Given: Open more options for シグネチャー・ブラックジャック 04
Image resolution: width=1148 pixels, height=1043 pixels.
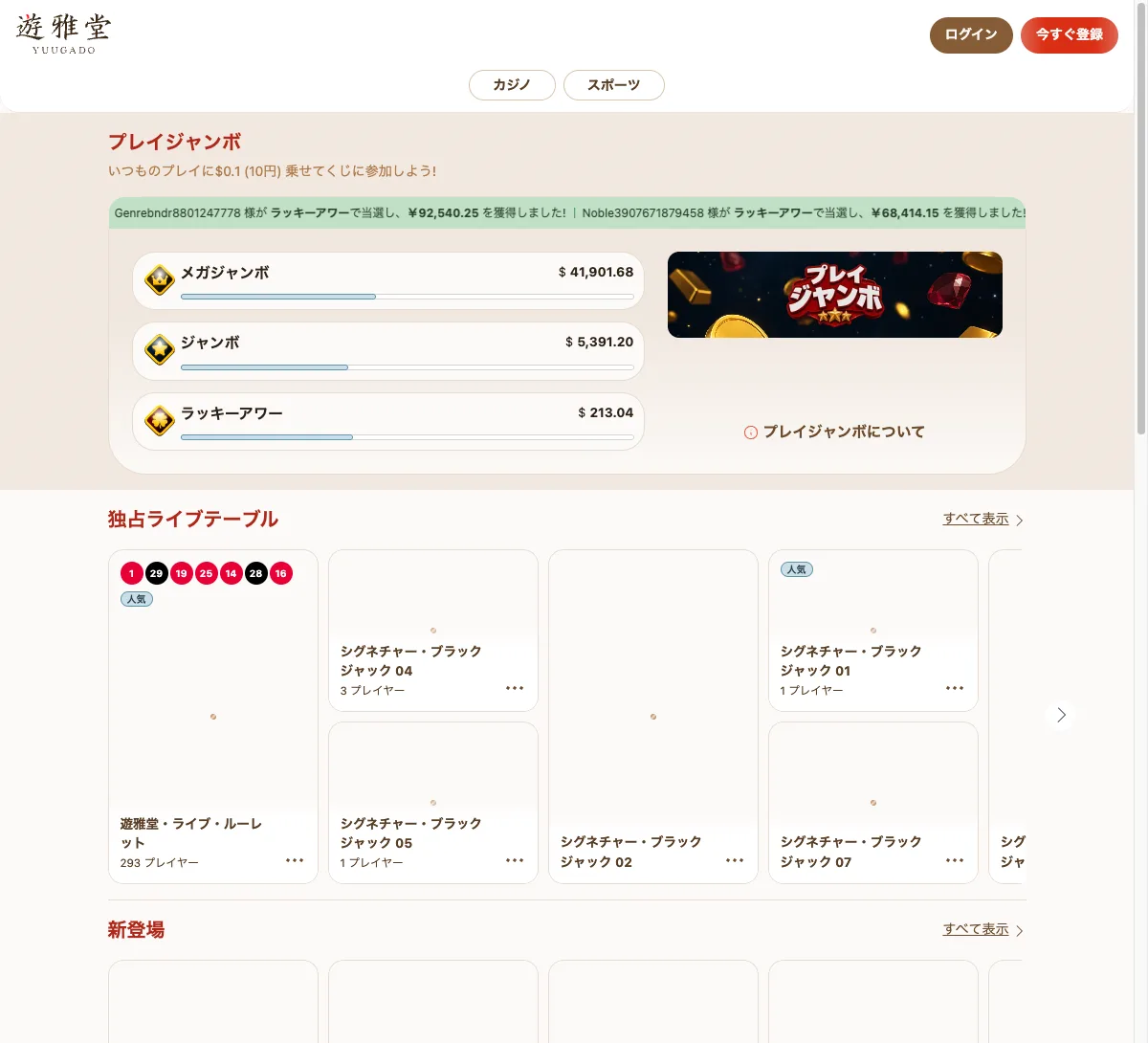Looking at the screenshot, I should point(515,688).
